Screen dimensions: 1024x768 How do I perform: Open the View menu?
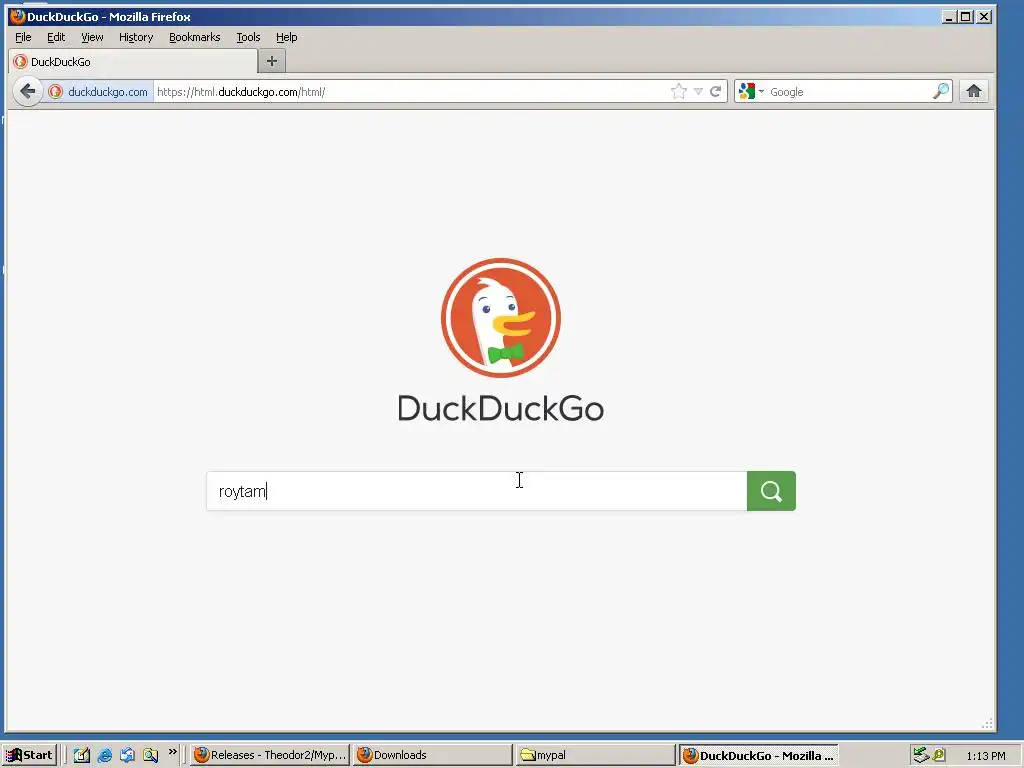92,37
